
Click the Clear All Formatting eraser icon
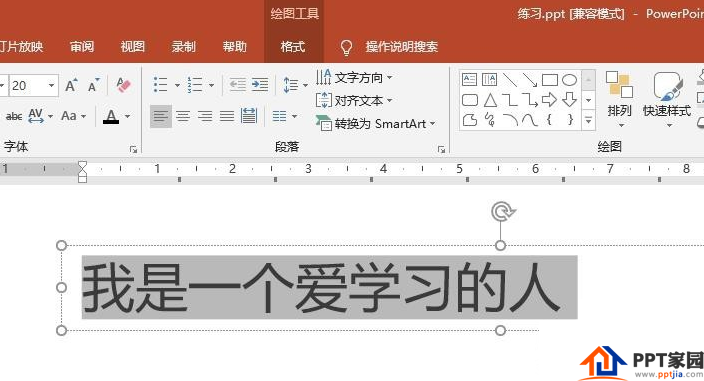(x=123, y=85)
